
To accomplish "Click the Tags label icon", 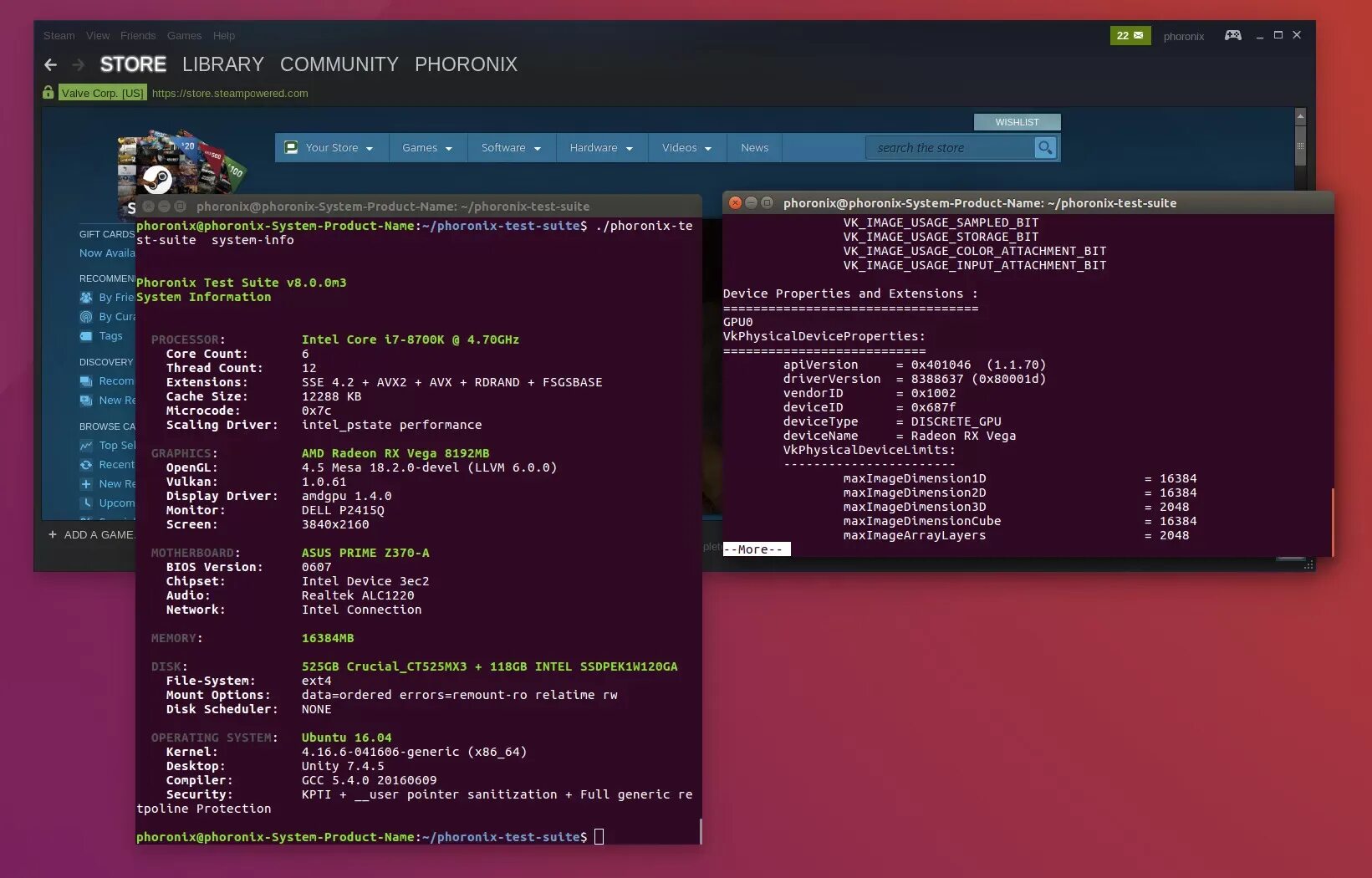I will point(86,335).
